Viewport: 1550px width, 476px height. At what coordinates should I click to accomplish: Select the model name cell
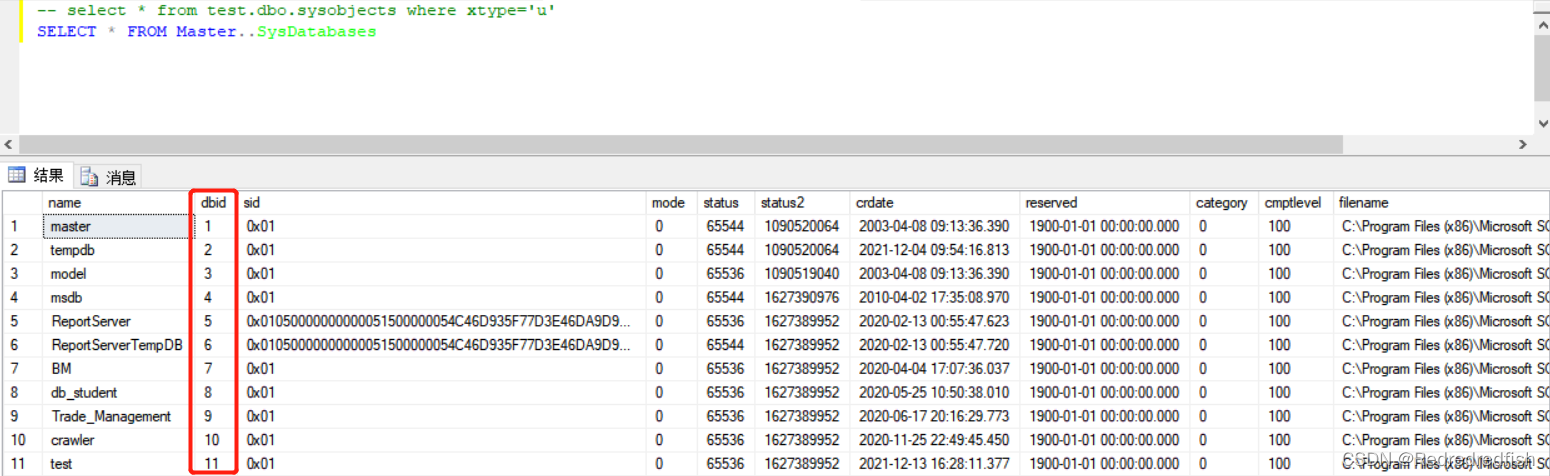[x=117, y=274]
